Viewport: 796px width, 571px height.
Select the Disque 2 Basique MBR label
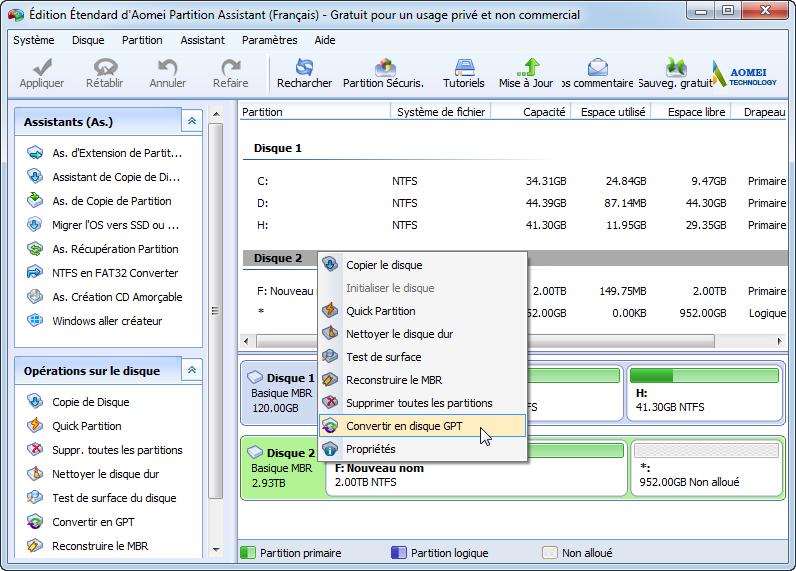click(282, 468)
